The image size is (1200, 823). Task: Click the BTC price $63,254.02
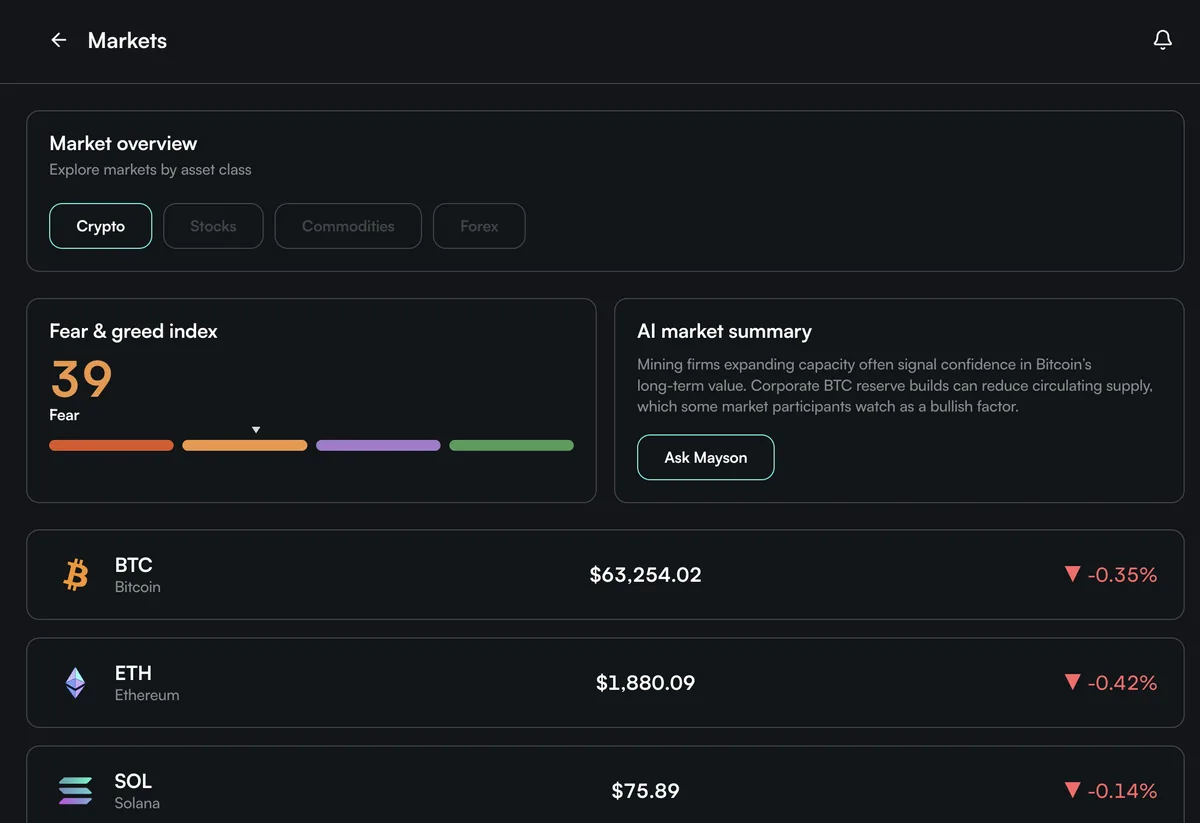pos(645,575)
